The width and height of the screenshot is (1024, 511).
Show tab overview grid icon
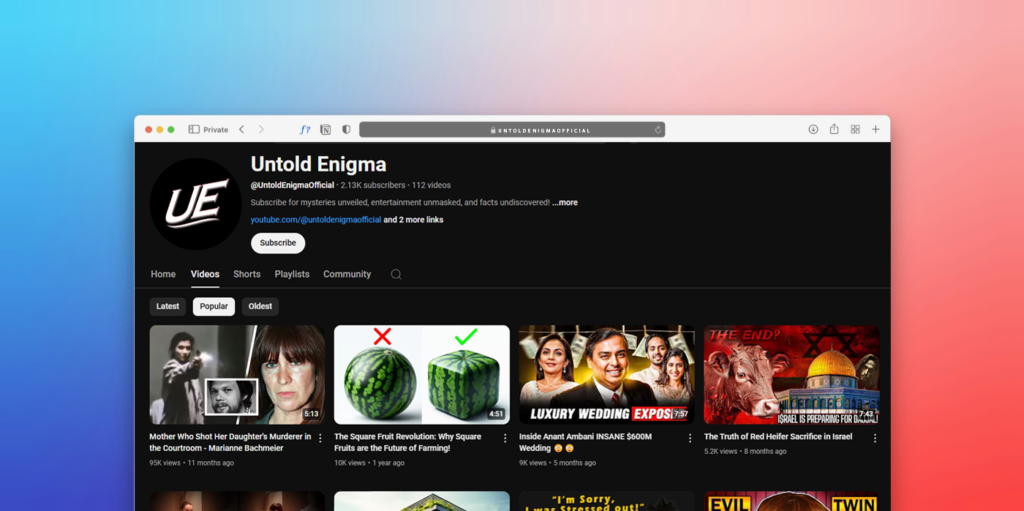click(x=855, y=129)
